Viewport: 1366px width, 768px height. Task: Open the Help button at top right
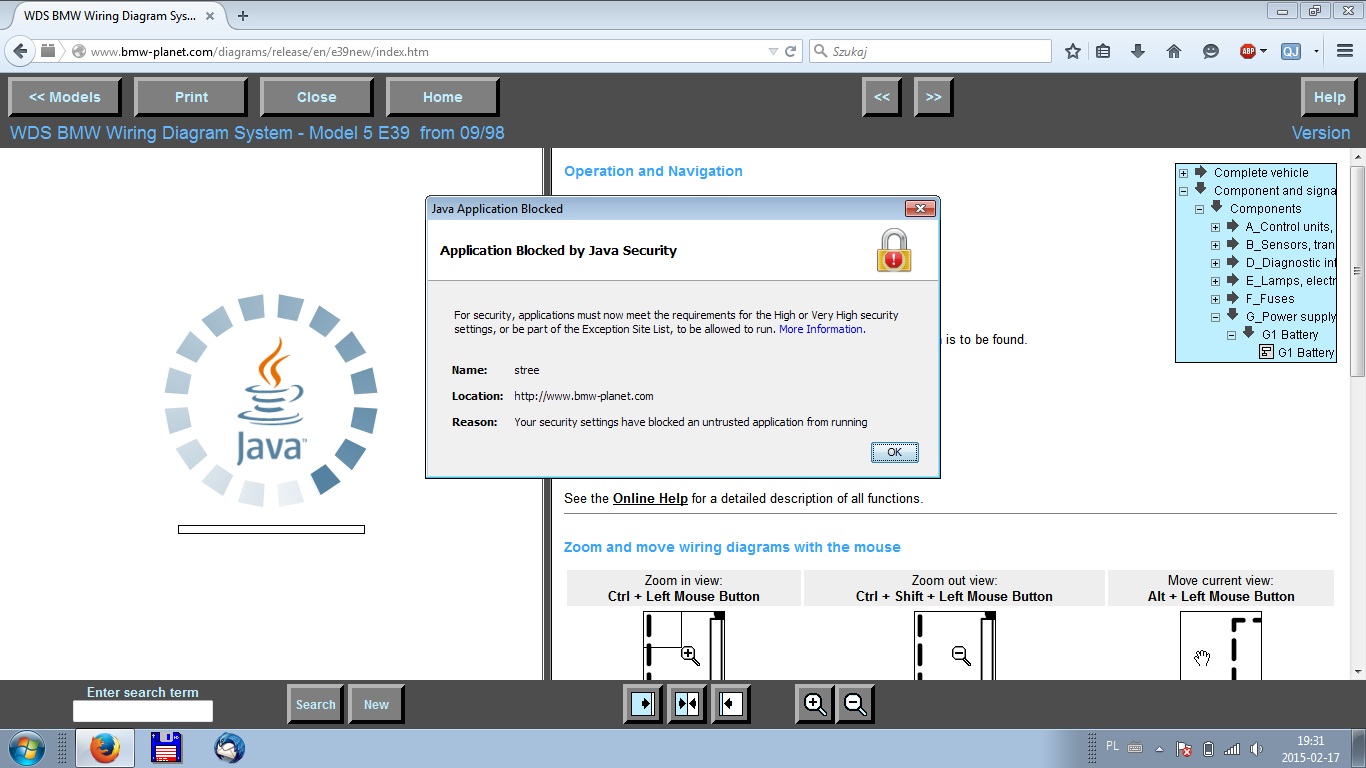(1330, 97)
